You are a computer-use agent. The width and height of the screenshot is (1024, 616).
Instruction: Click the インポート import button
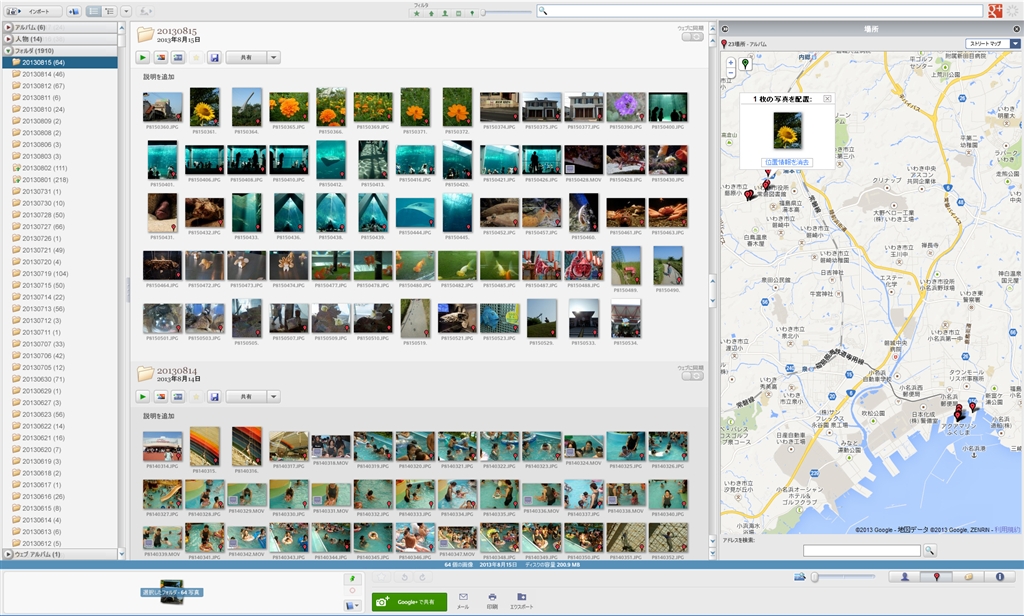point(33,11)
